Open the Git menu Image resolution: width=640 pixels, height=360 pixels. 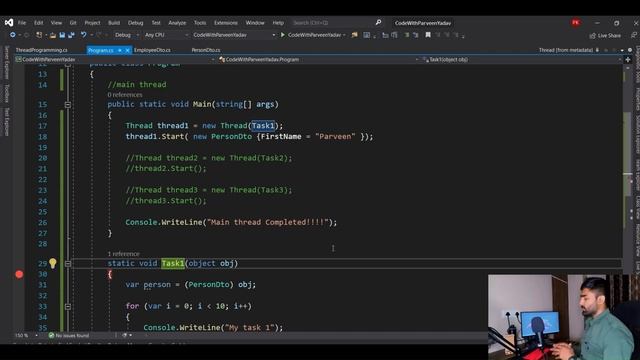point(73,23)
